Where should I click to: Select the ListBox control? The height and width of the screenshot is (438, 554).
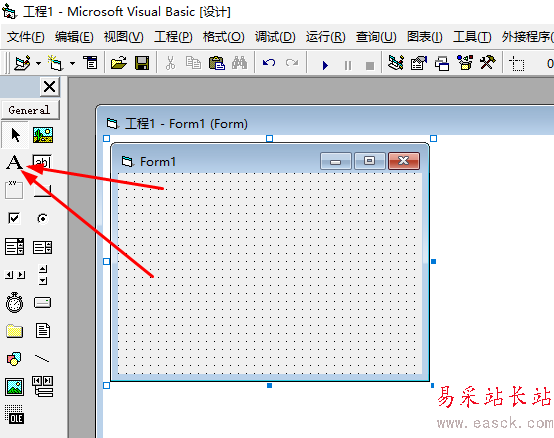(42, 247)
